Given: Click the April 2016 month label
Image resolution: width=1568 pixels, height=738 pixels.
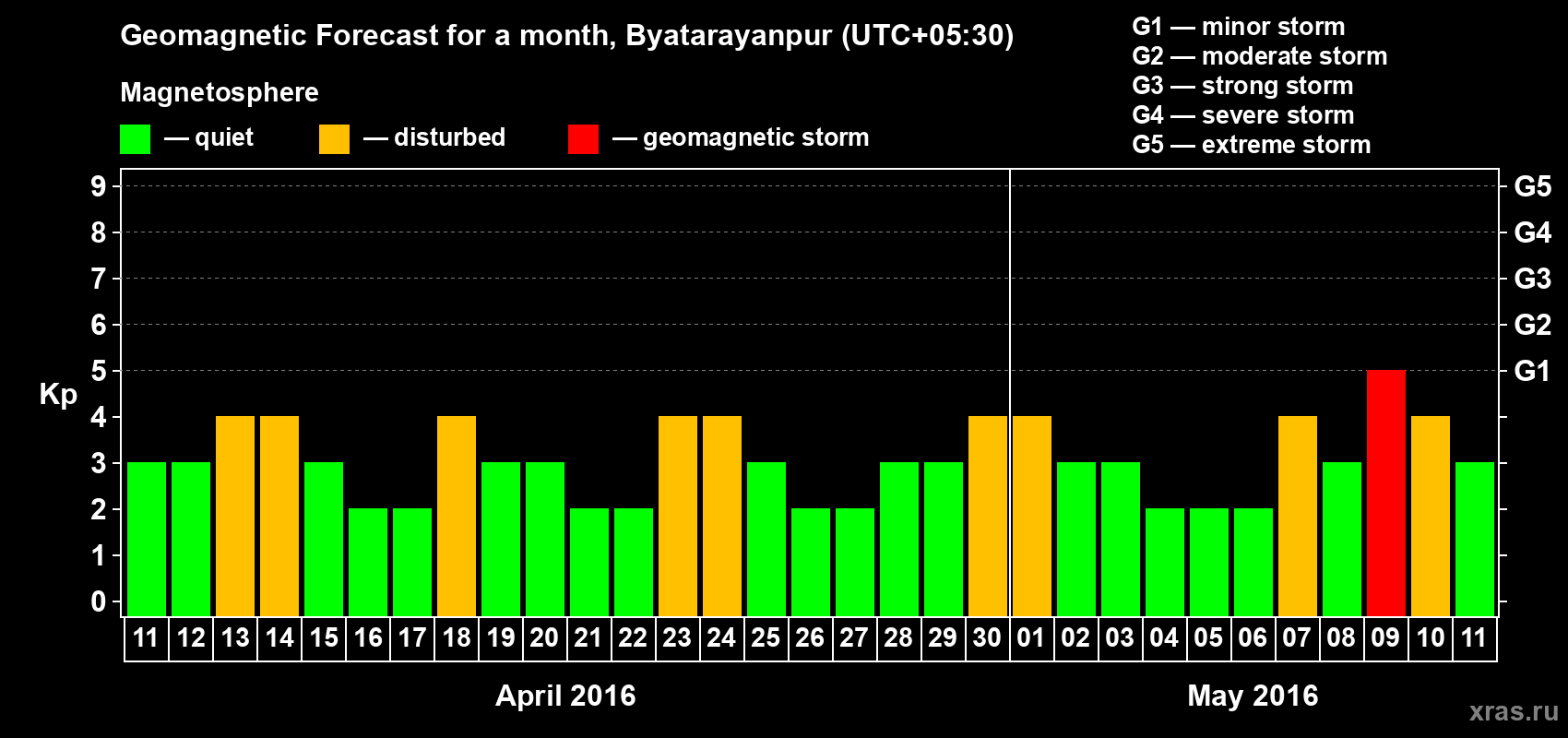Looking at the screenshot, I should point(565,696).
